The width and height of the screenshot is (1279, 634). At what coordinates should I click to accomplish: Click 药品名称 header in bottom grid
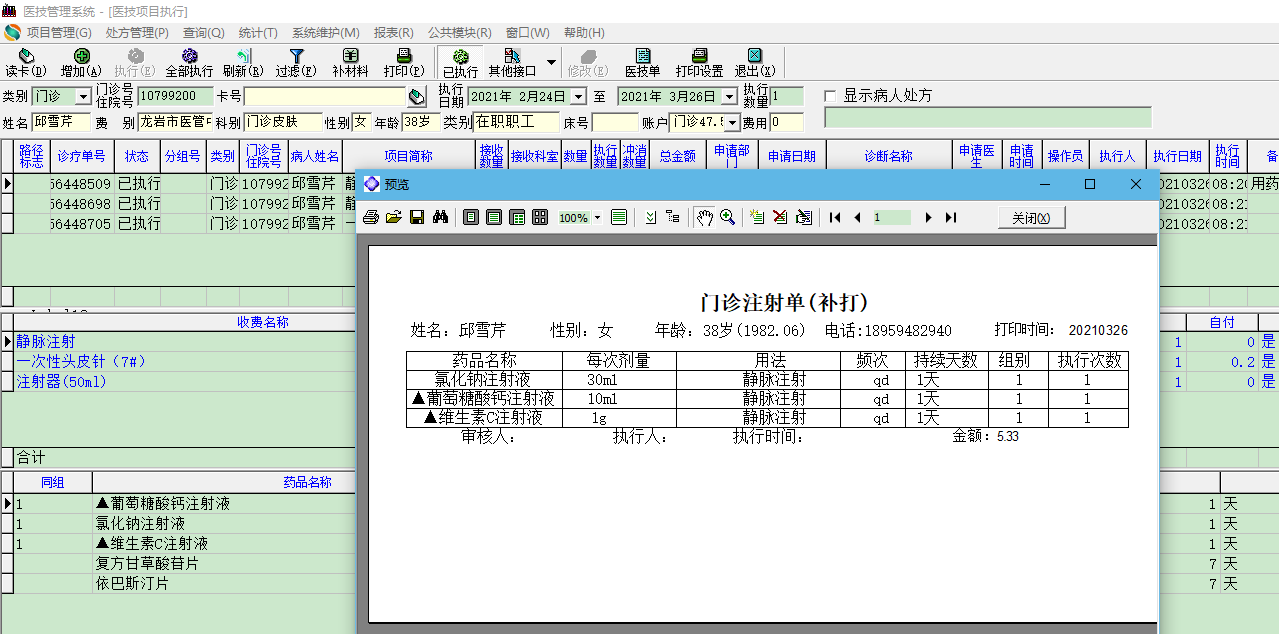307,482
